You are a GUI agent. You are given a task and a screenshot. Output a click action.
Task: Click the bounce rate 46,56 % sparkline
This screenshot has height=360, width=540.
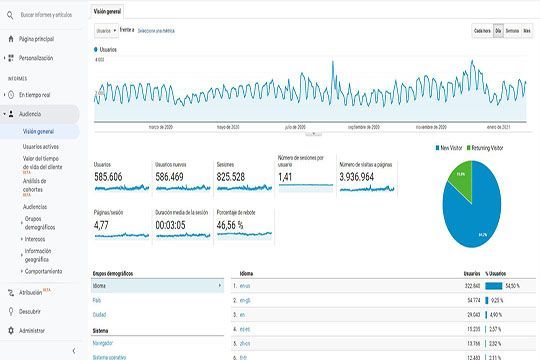(244, 235)
